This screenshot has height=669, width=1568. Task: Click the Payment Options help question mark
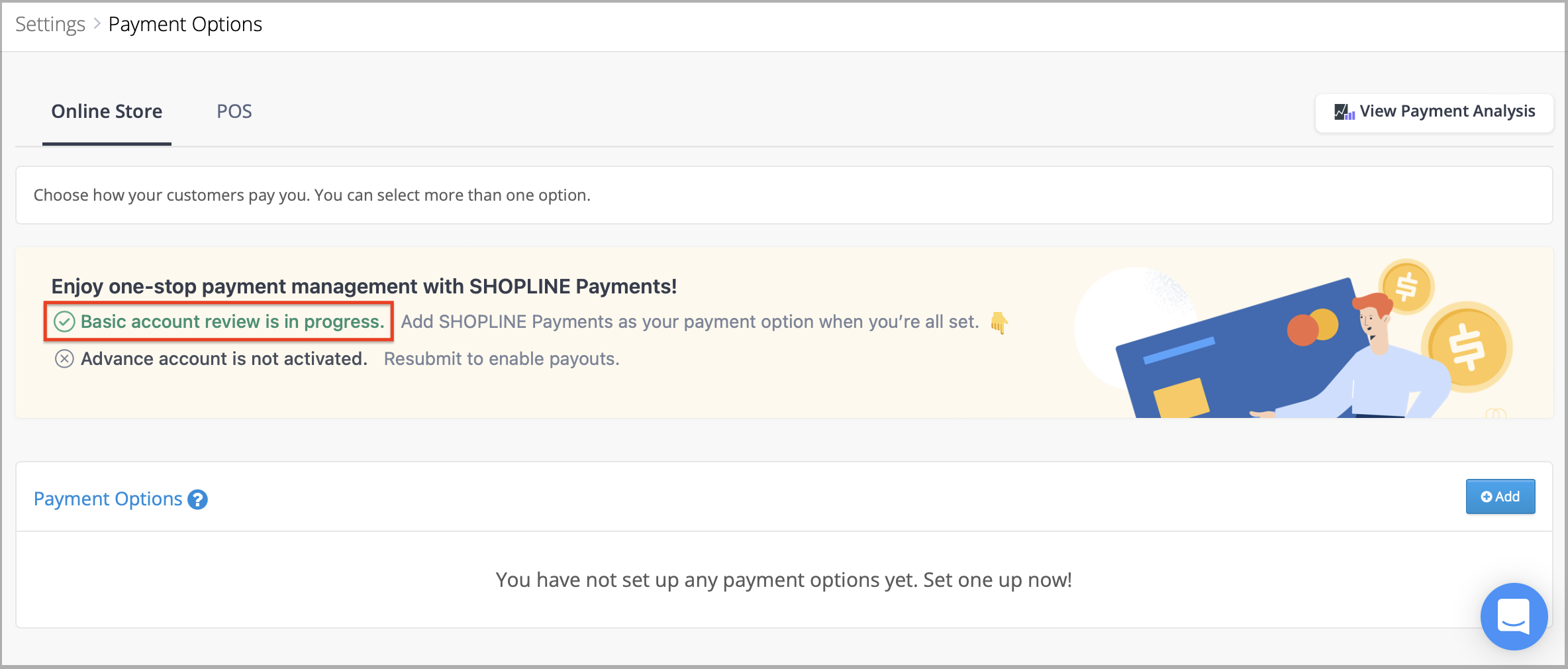[197, 499]
